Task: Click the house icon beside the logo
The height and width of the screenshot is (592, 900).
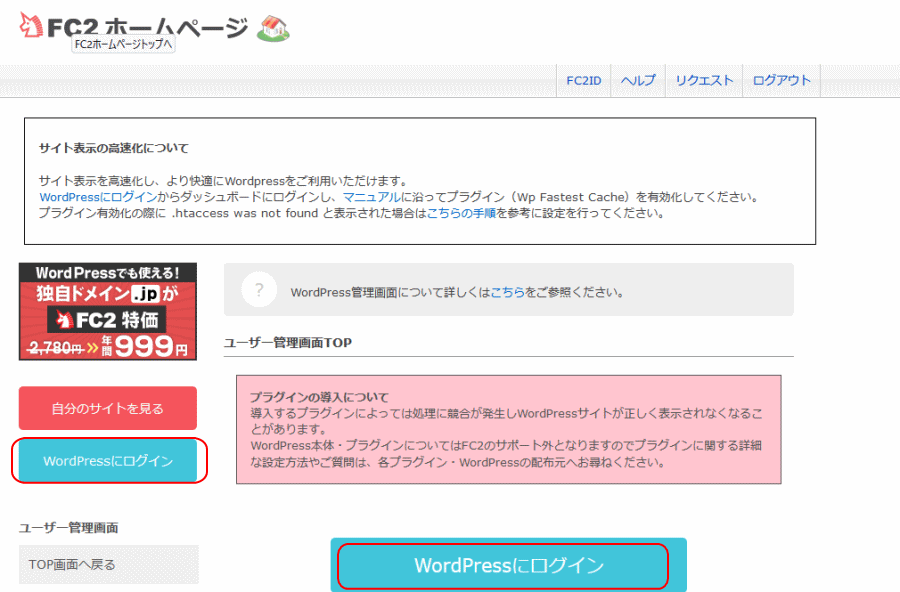Action: (273, 28)
